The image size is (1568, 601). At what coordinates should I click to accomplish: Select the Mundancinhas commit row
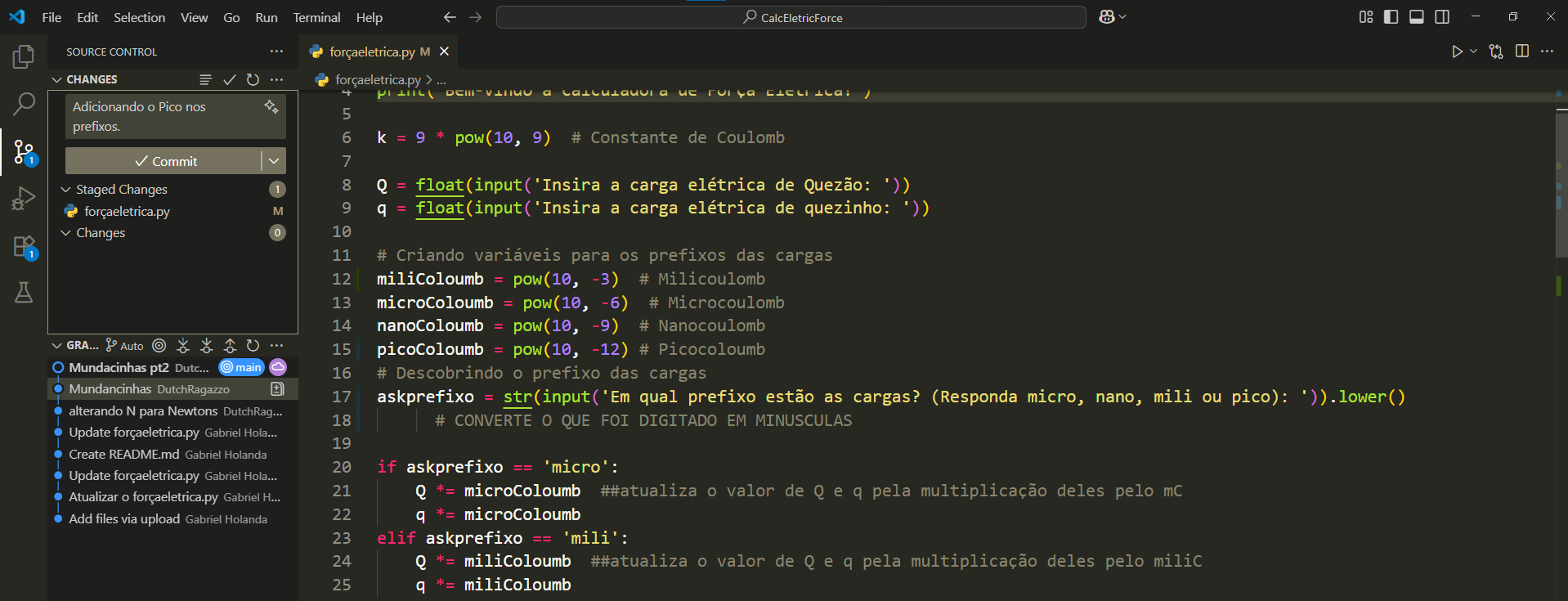click(x=172, y=389)
